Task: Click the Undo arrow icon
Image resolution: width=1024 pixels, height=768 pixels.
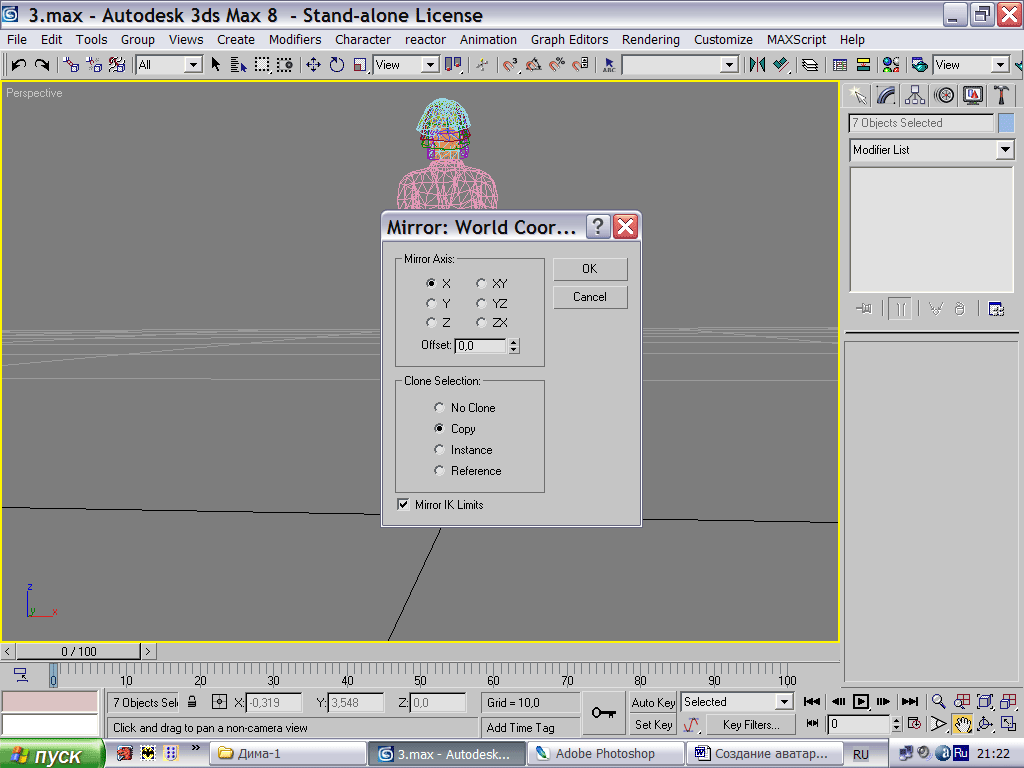Action: (18, 65)
